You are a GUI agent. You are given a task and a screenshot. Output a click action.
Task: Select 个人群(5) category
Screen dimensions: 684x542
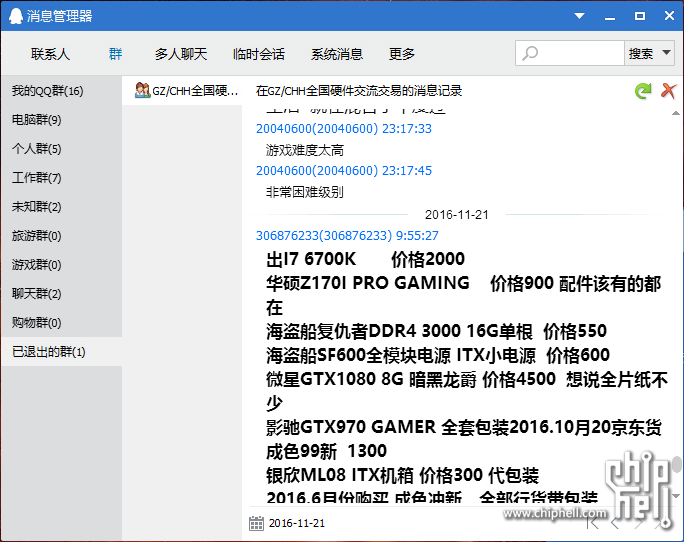click(x=62, y=149)
